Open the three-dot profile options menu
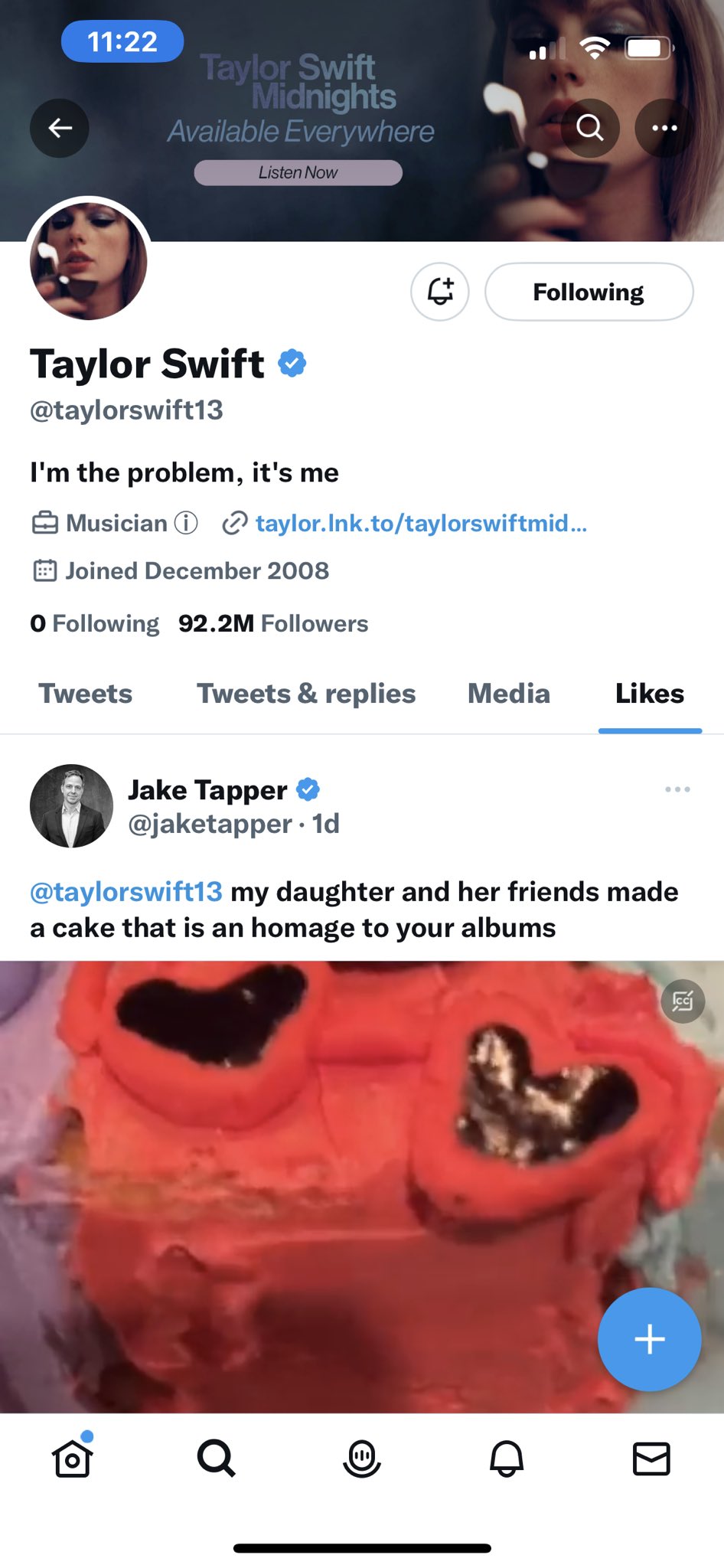724x1568 pixels. pyautogui.click(x=664, y=128)
